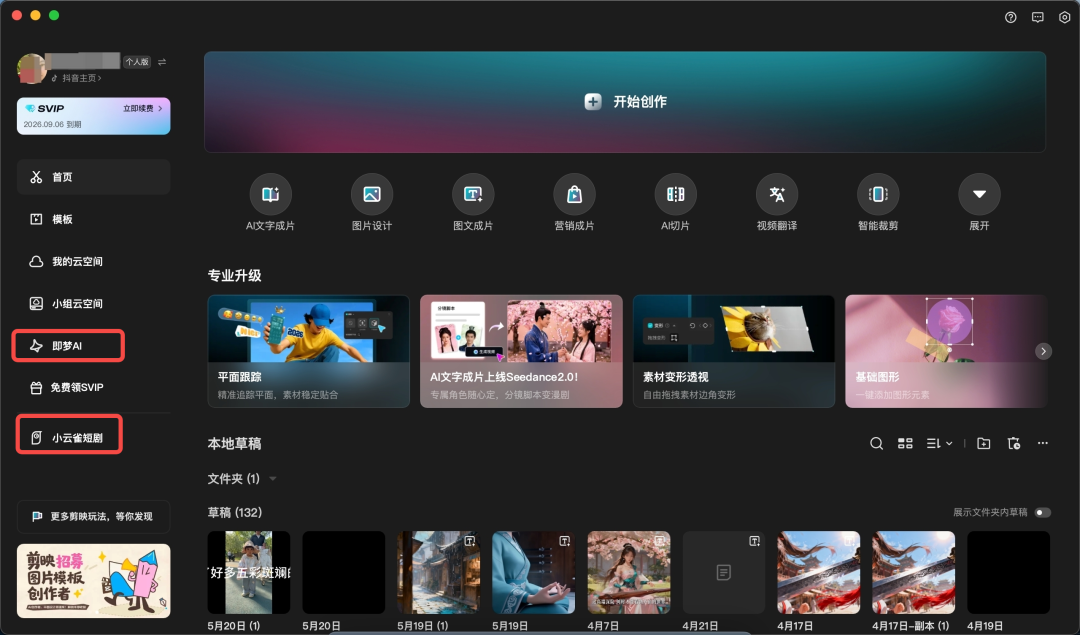Click the 个人版 badge
The image size is (1080, 635).
click(137, 62)
